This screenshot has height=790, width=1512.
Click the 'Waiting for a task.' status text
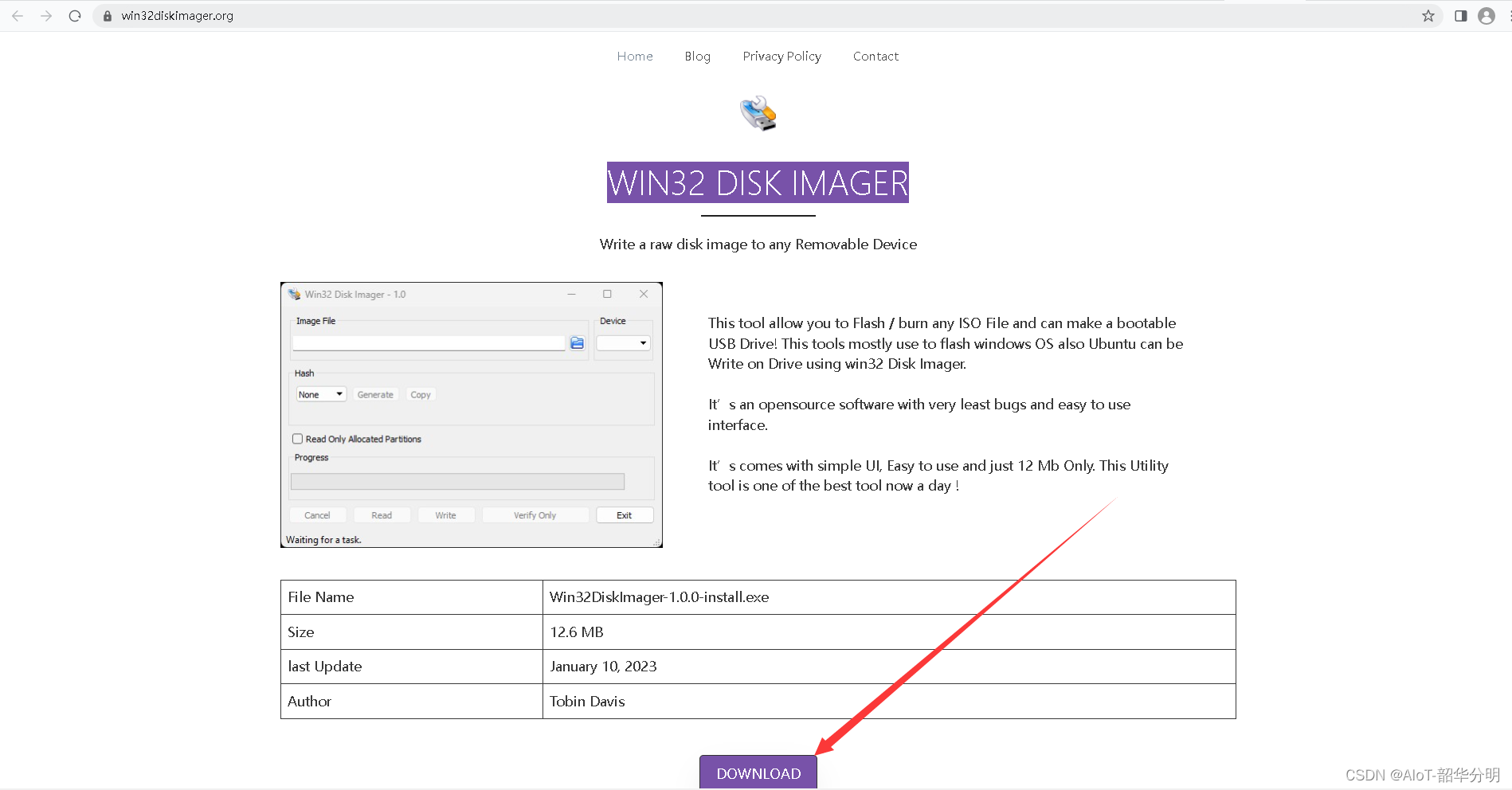coord(324,540)
